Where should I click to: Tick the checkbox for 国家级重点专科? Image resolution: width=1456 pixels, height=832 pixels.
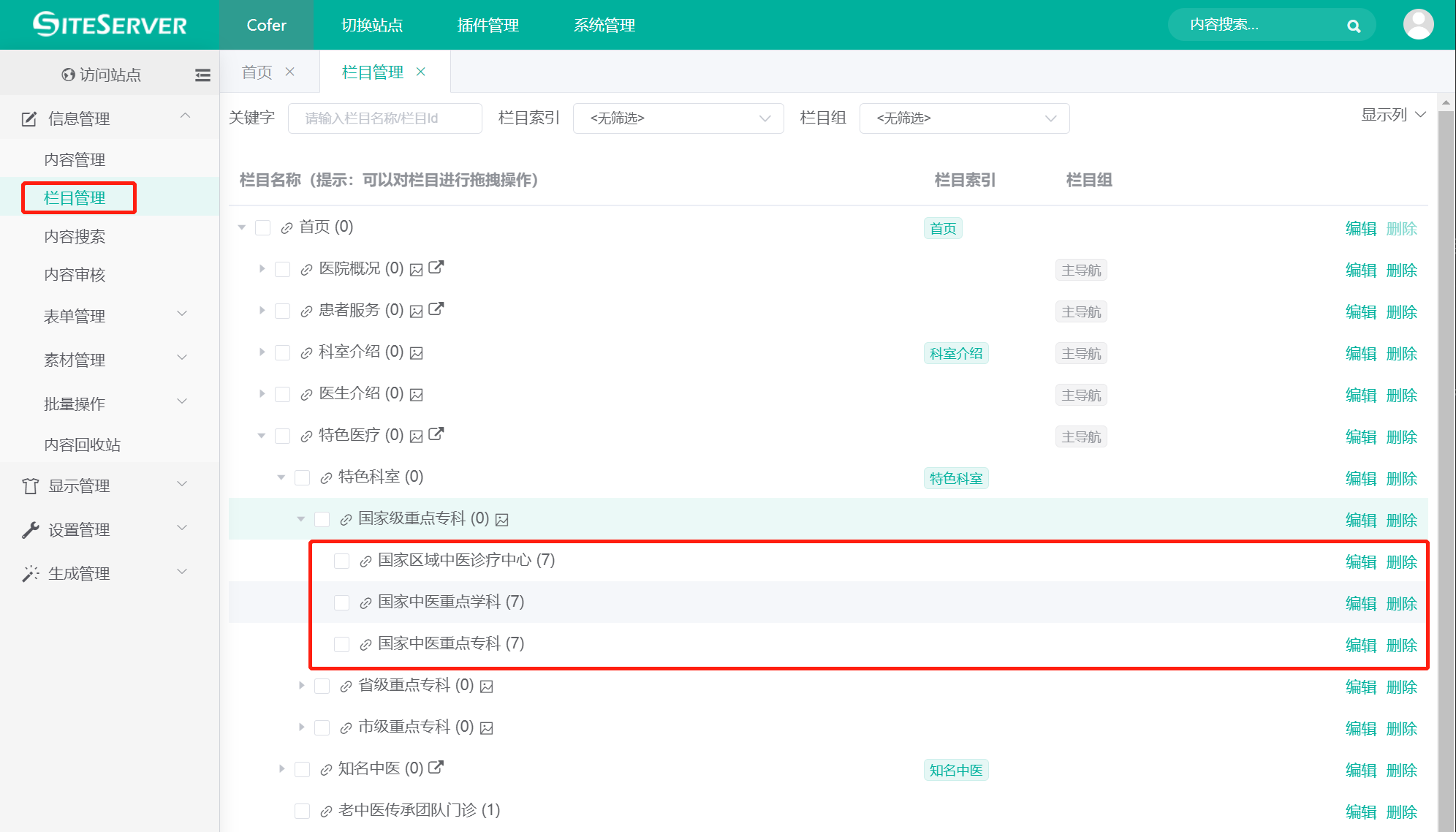click(322, 520)
